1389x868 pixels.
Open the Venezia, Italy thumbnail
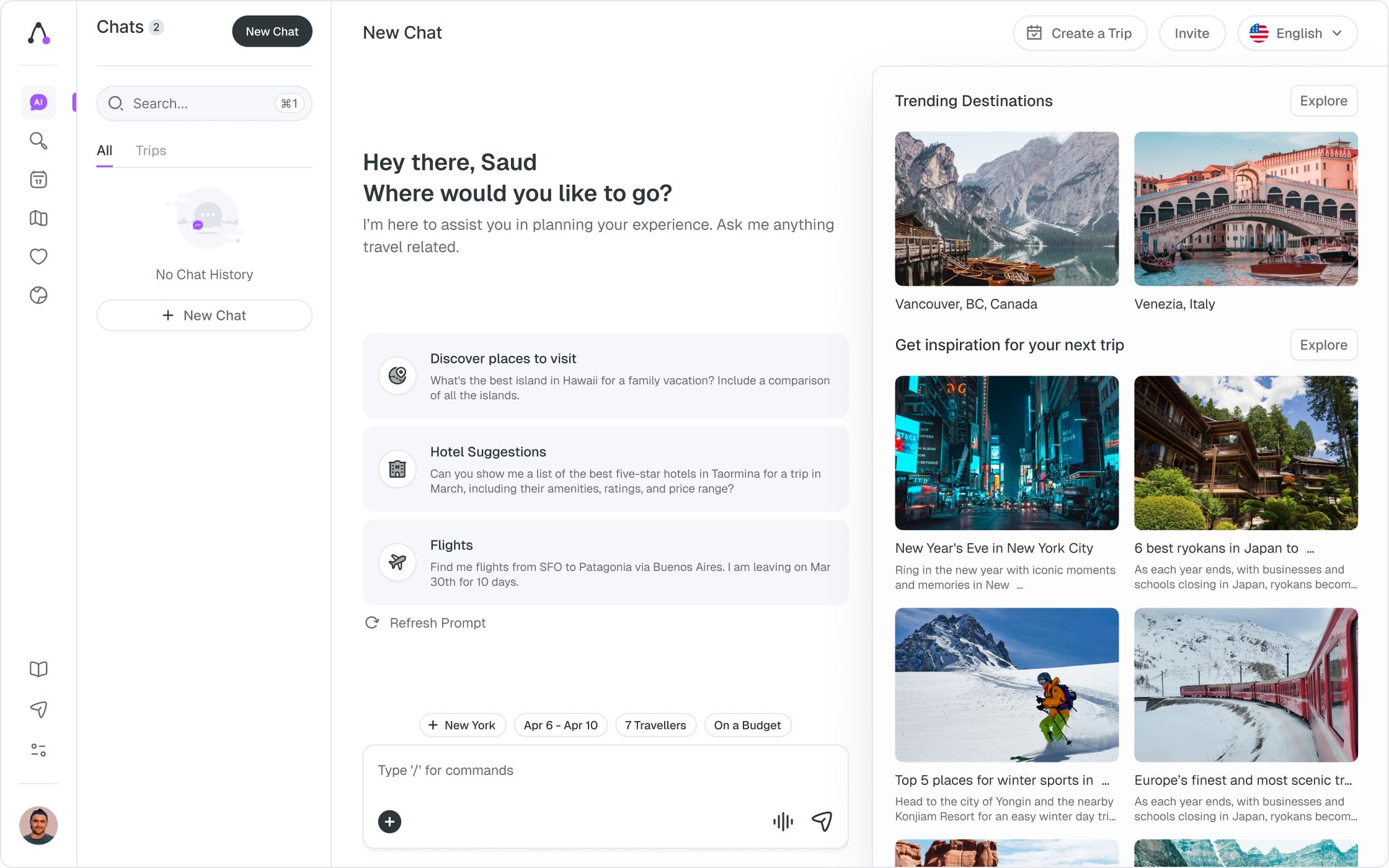tap(1246, 209)
